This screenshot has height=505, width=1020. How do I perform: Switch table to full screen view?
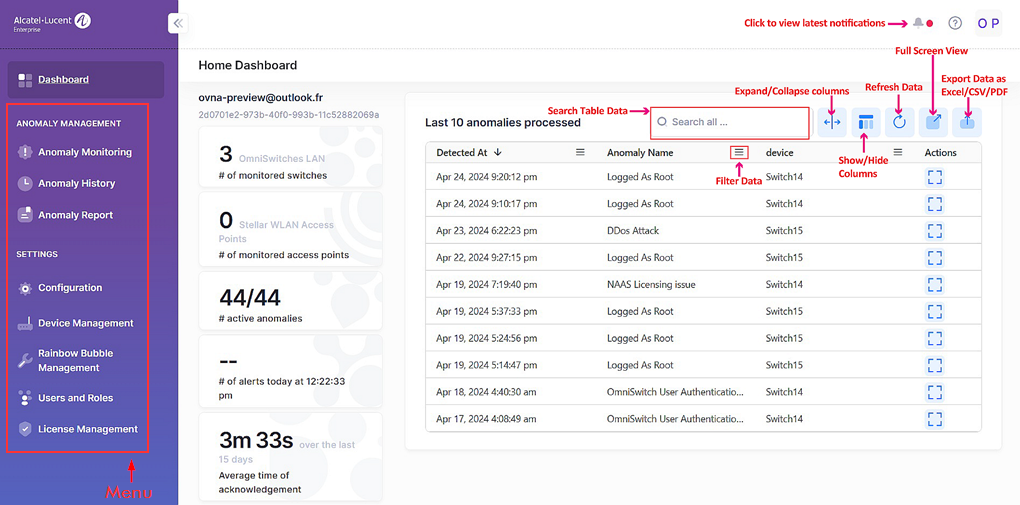click(933, 122)
